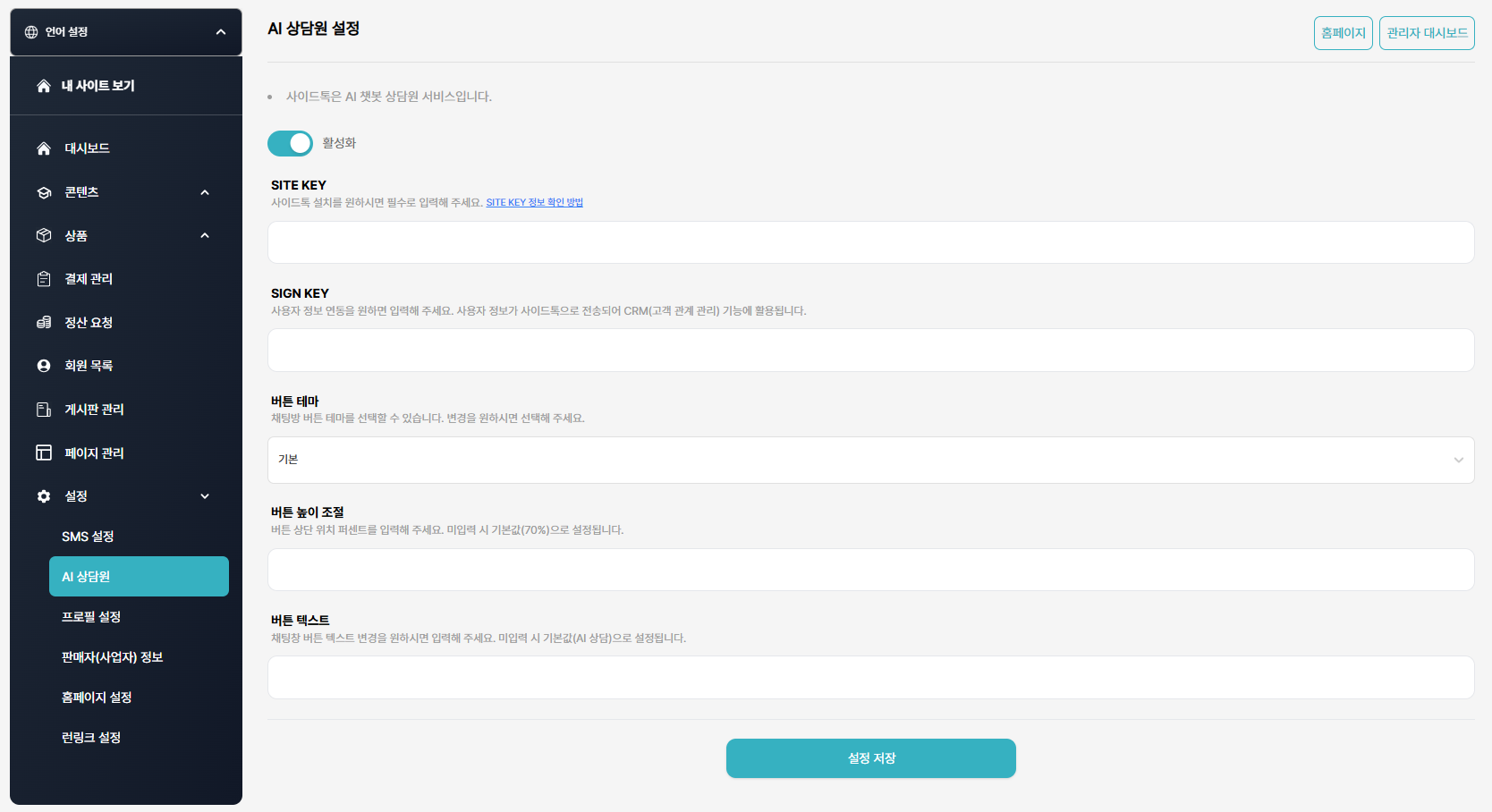The height and width of the screenshot is (812, 1492).
Task: Click the clipboard icon for 결제 관리
Action: tap(44, 279)
